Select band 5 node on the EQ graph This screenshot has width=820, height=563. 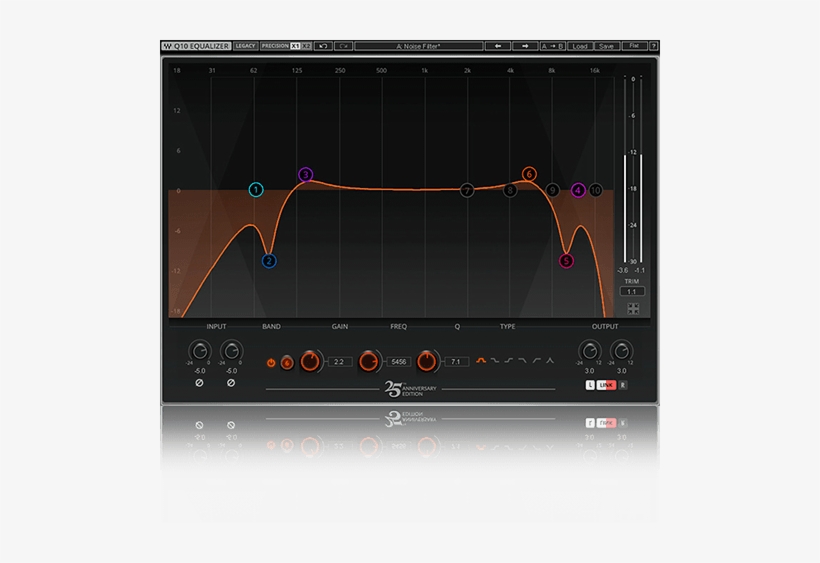[x=566, y=261]
